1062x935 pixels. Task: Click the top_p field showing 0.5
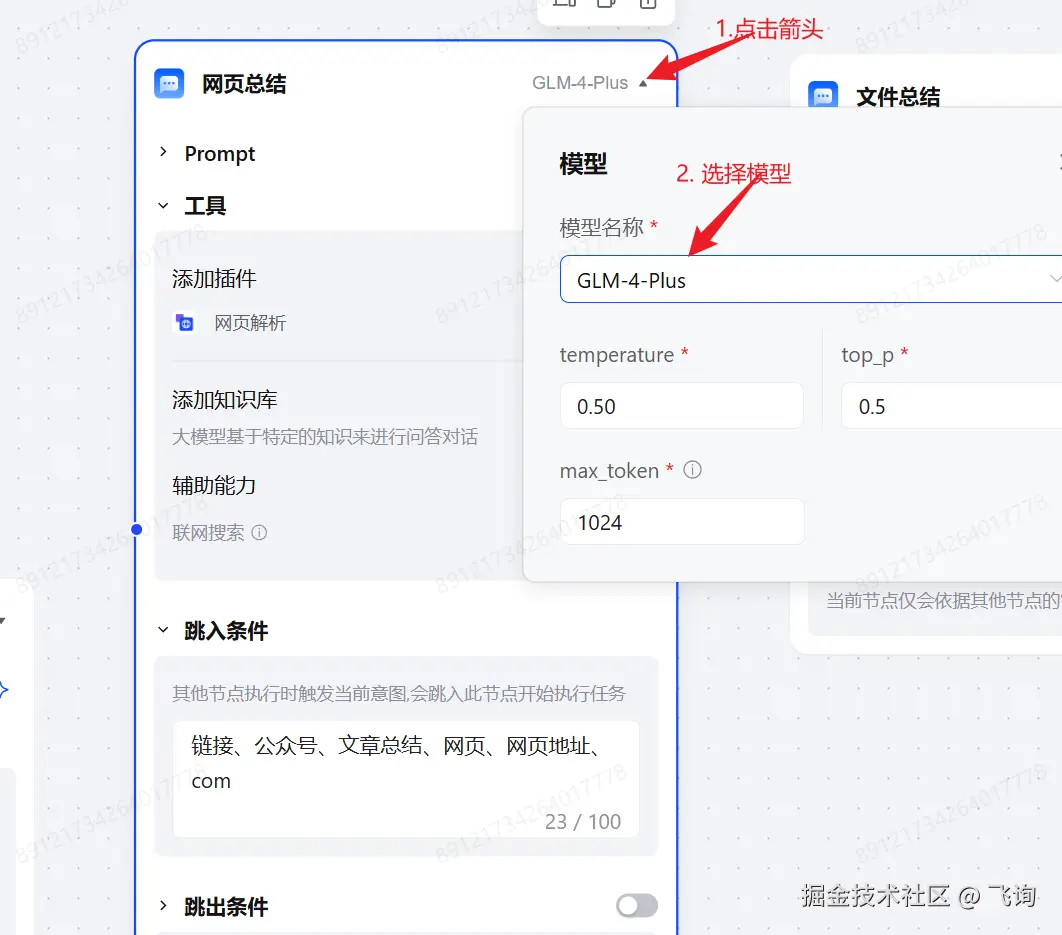pyautogui.click(x=951, y=406)
